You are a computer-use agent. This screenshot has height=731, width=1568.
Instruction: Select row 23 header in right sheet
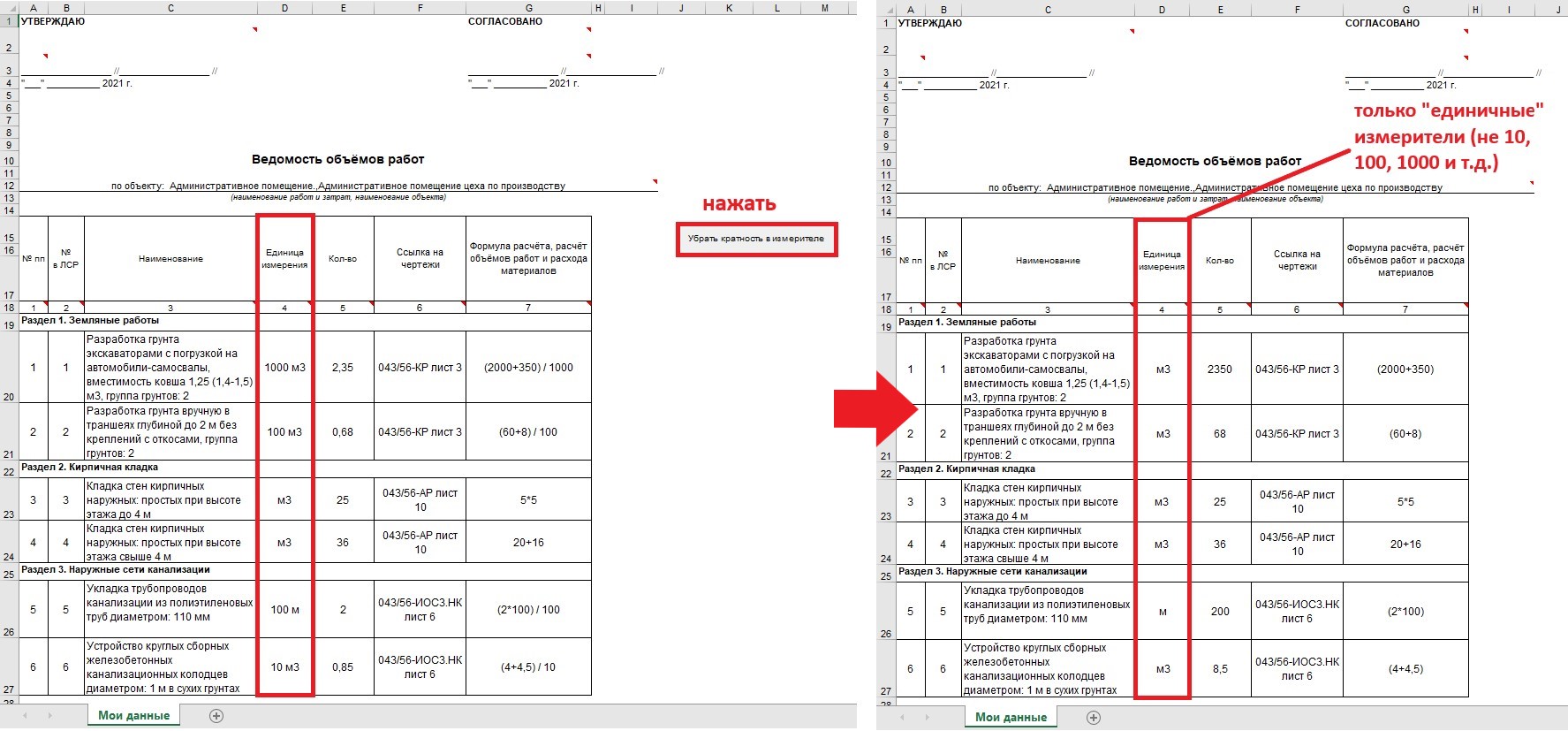[886, 501]
